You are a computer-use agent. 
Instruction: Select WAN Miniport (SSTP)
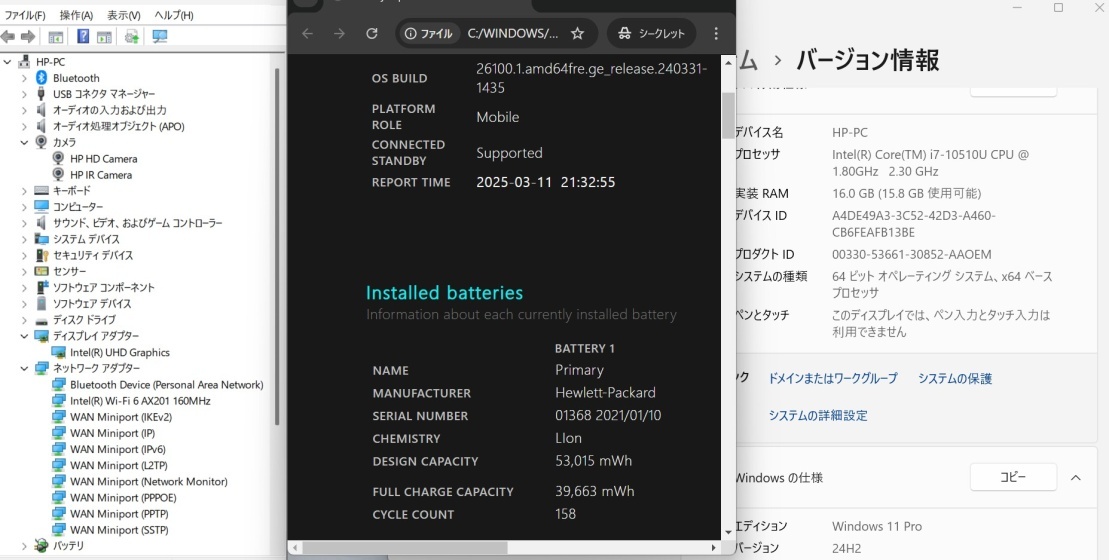[119, 530]
